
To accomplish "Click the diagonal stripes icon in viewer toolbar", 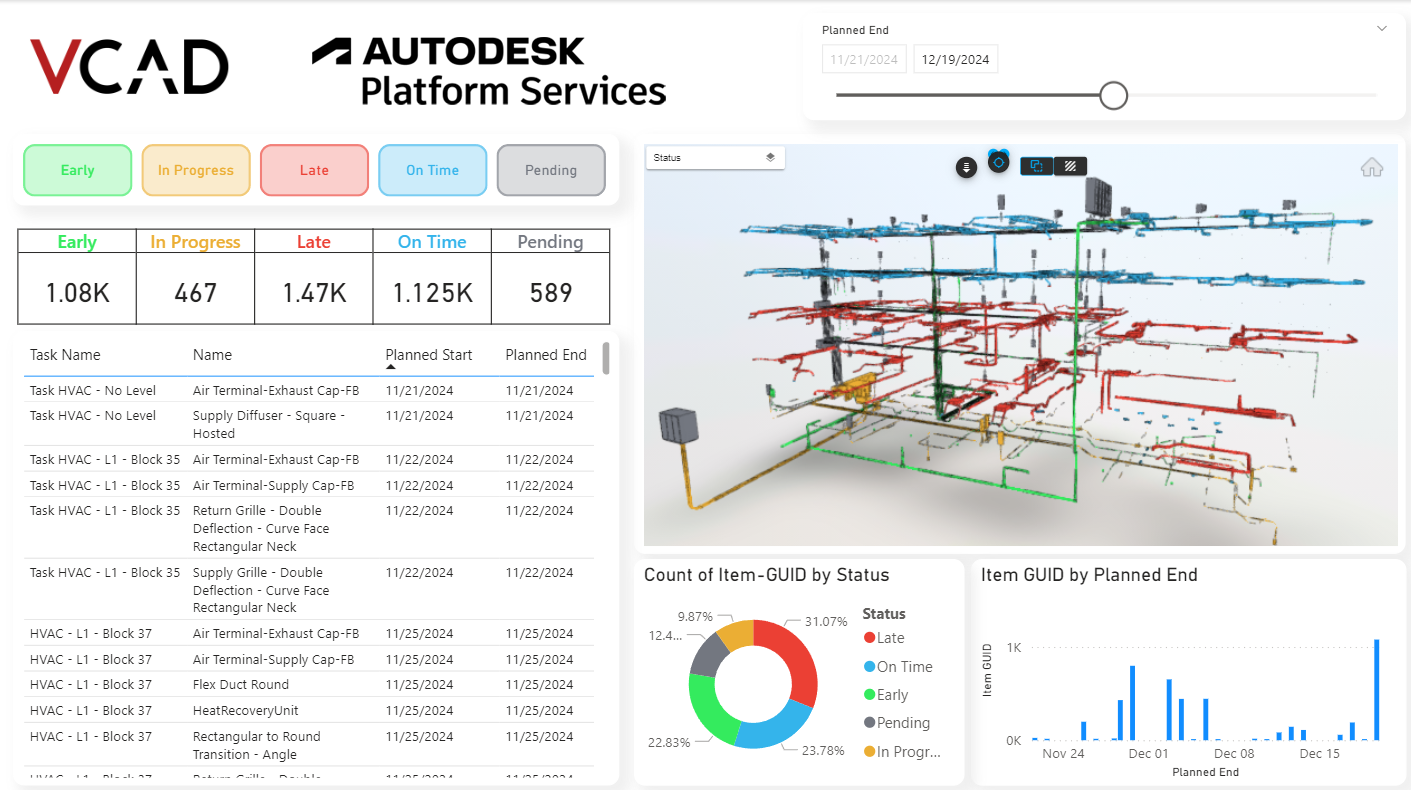I will click(1070, 167).
